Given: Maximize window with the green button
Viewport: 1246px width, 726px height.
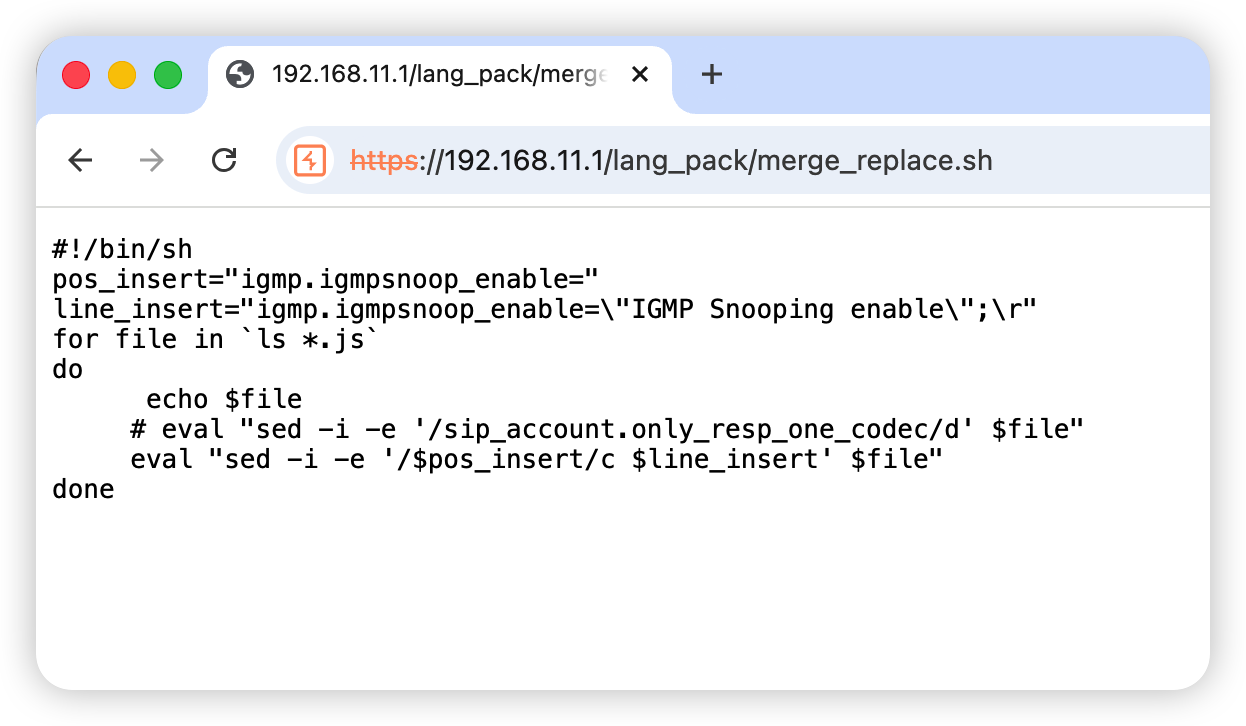Looking at the screenshot, I should click(168, 75).
